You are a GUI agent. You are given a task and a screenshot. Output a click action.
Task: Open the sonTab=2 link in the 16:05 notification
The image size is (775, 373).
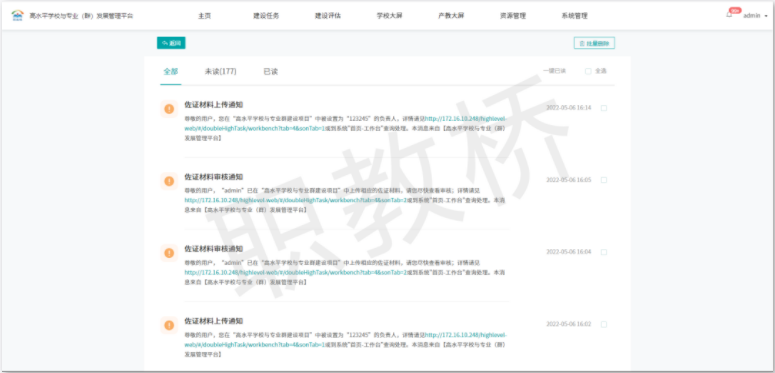pos(296,201)
